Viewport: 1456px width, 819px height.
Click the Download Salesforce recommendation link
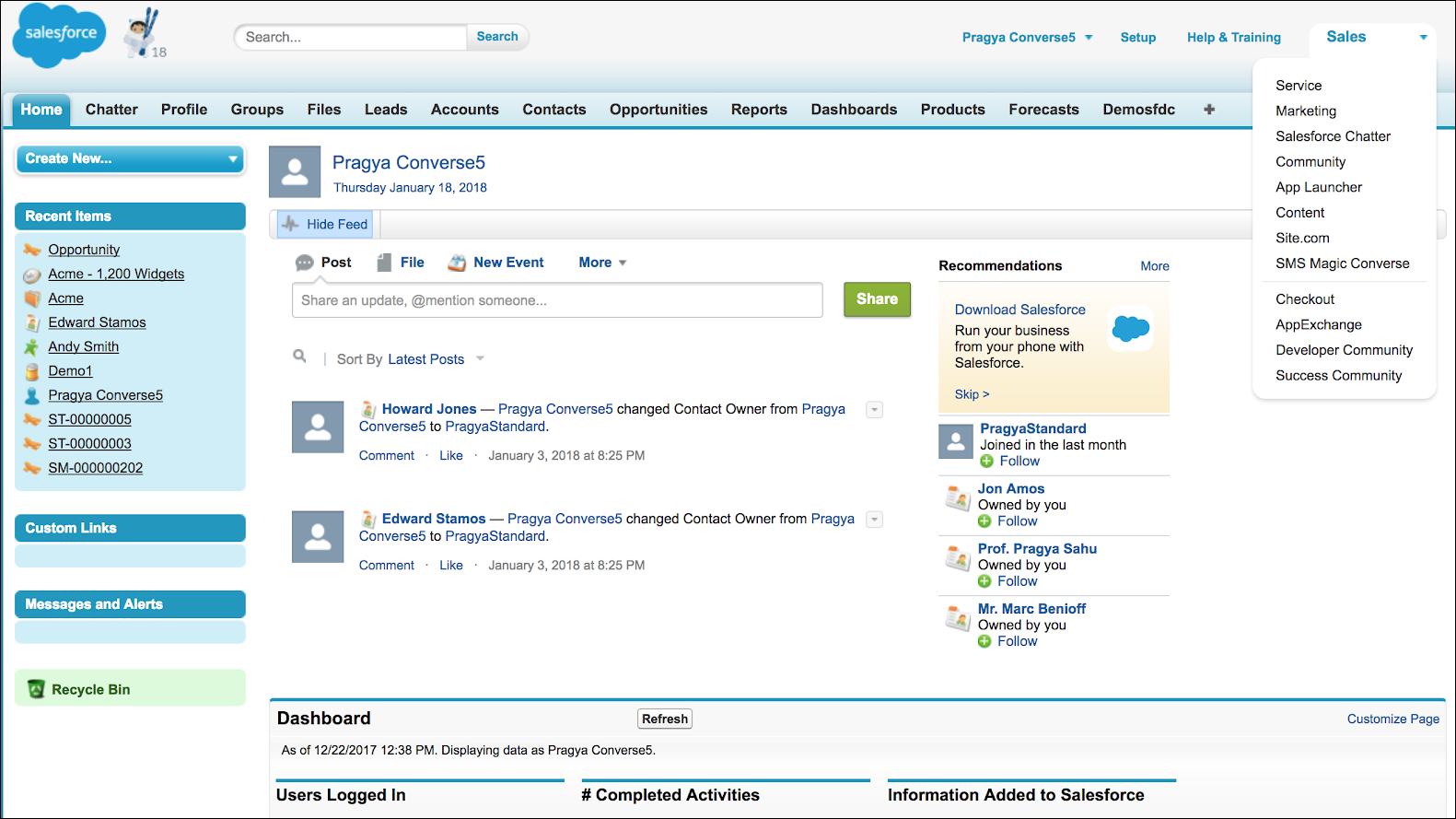coord(1019,310)
